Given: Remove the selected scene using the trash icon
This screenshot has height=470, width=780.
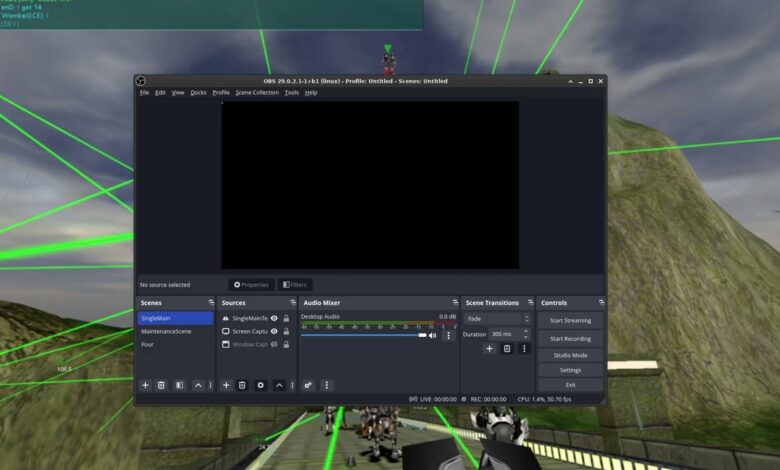Looking at the screenshot, I should (161, 385).
